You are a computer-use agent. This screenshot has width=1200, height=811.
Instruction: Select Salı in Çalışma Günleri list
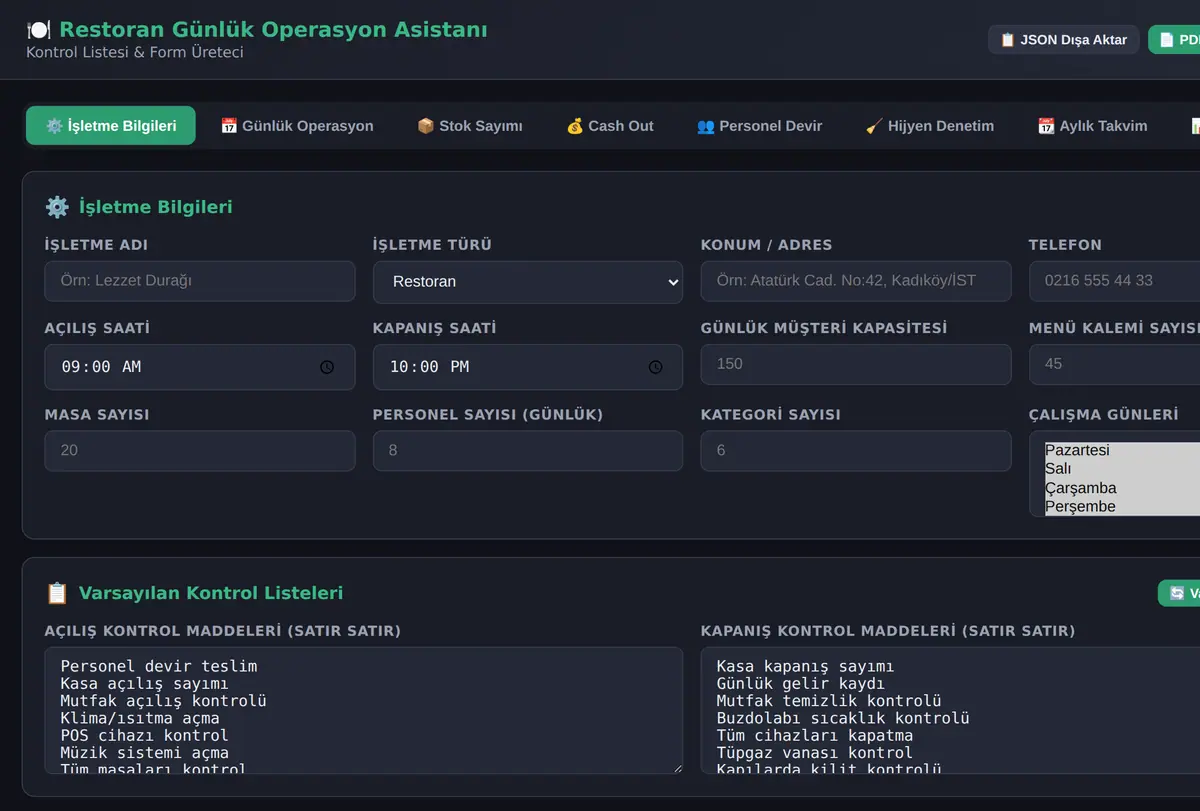point(1121,469)
